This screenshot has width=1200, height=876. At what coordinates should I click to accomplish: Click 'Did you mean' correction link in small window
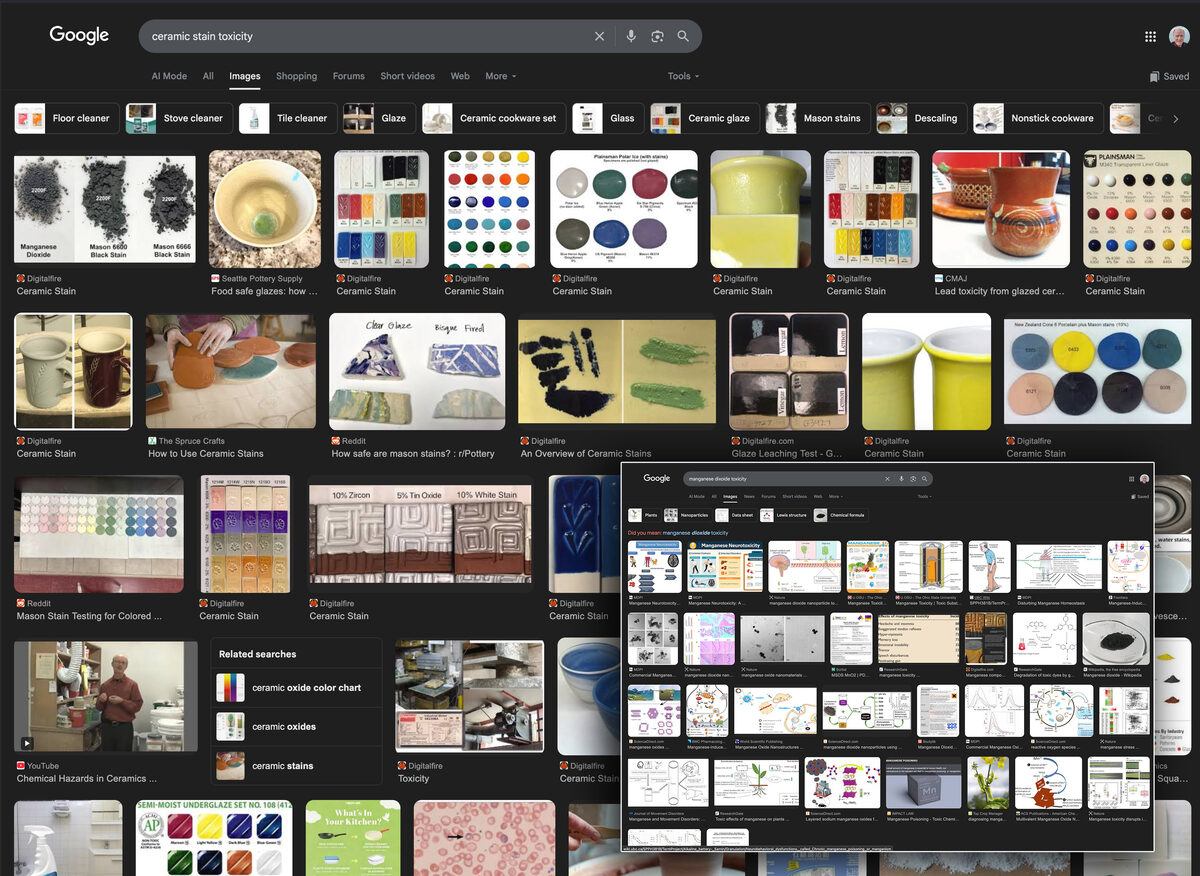(x=695, y=533)
